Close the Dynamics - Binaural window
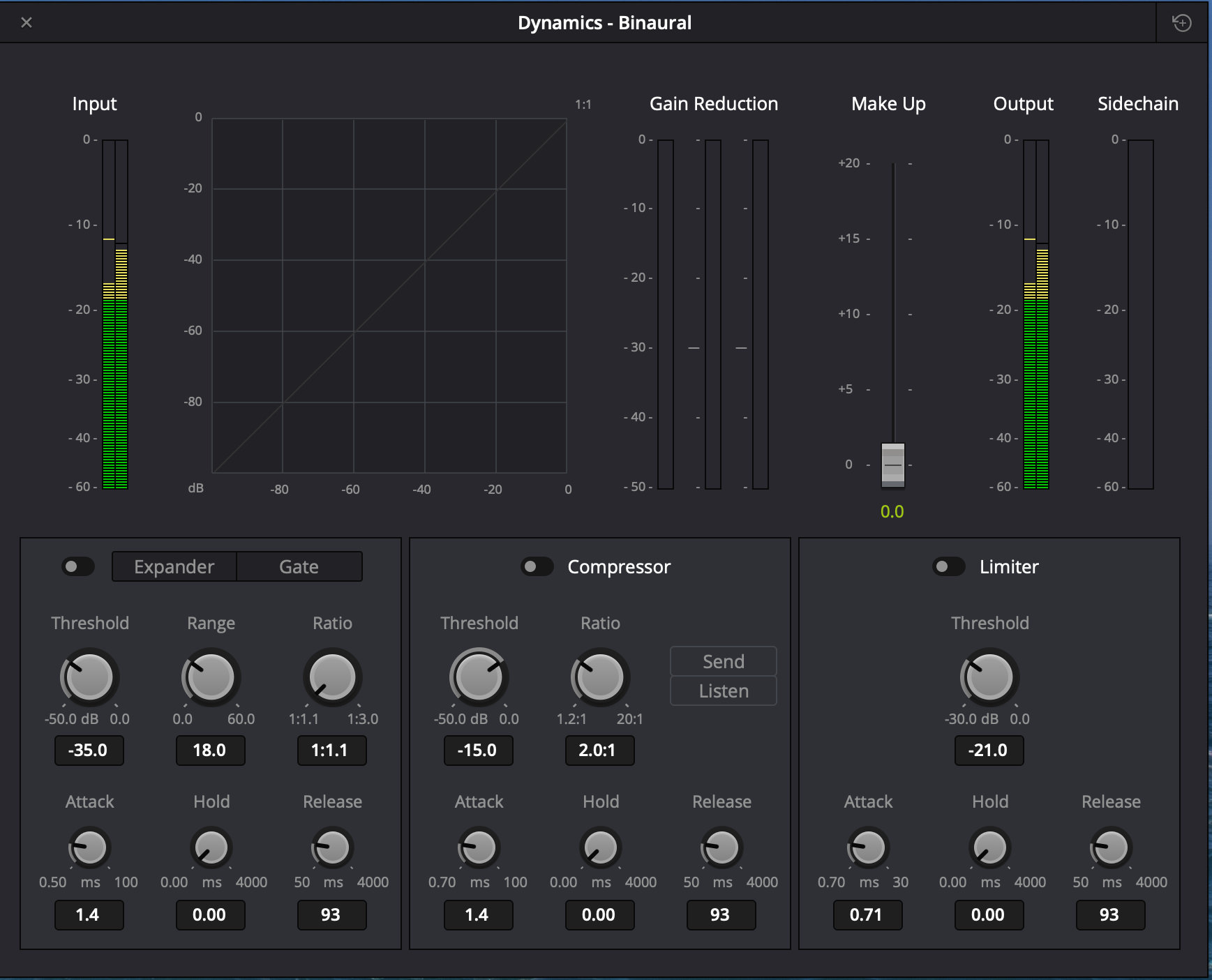 click(x=27, y=22)
